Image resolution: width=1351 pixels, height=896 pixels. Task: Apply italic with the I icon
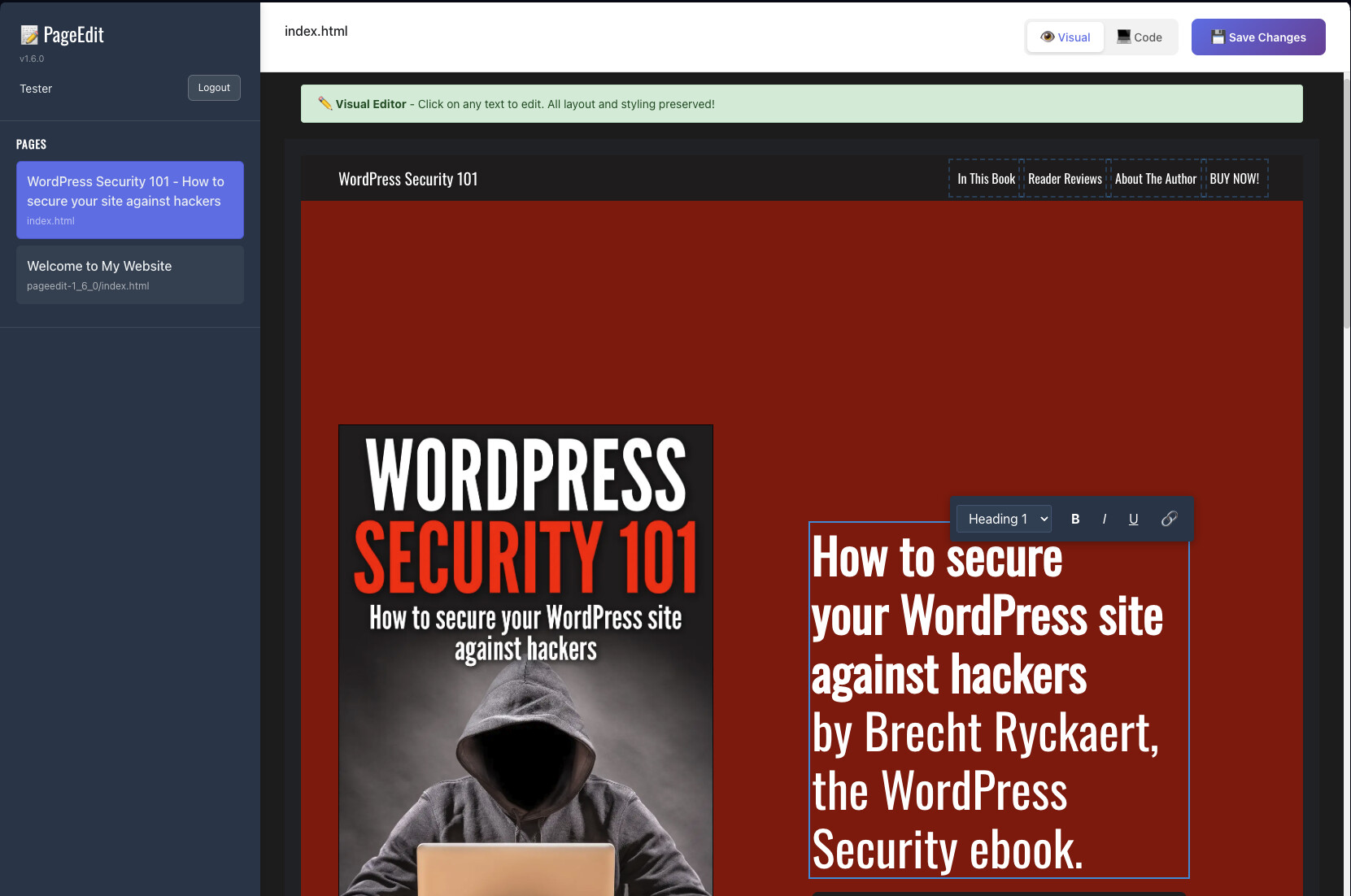pyautogui.click(x=1104, y=519)
